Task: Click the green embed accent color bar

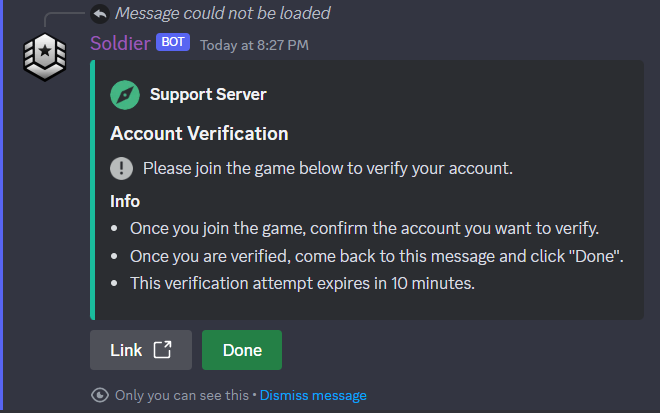Action: point(92,190)
